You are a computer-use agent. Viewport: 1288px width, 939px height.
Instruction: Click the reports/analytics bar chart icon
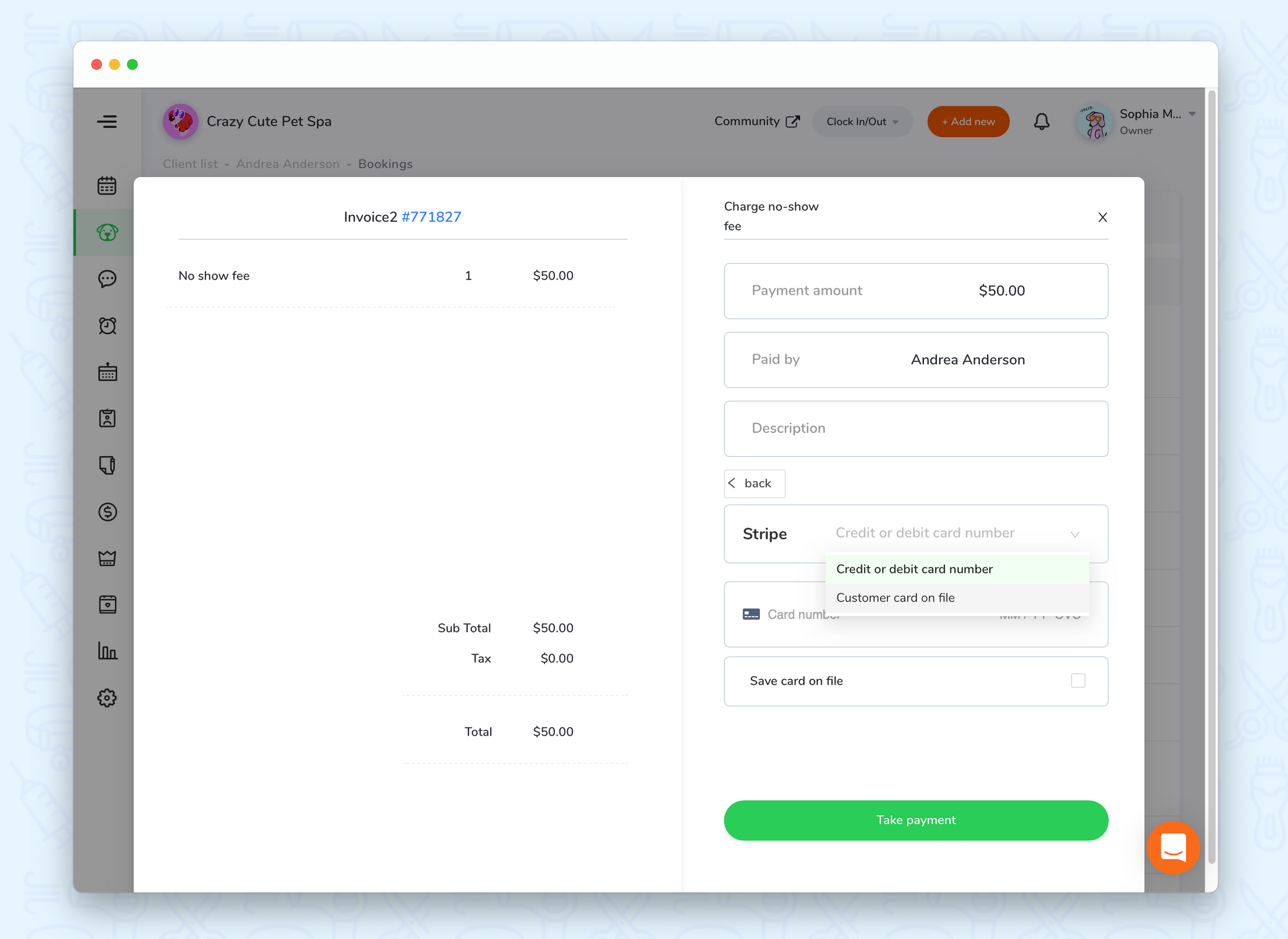pos(108,651)
